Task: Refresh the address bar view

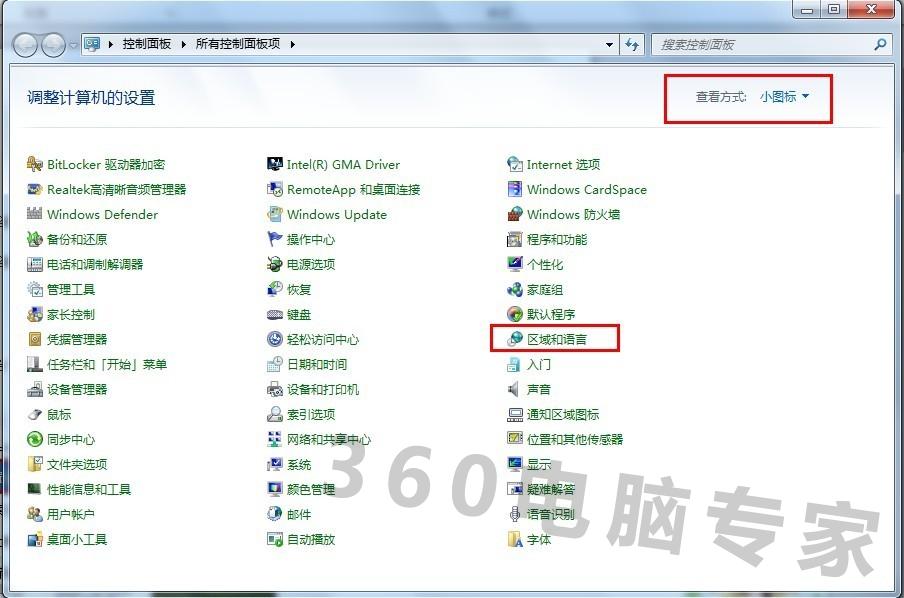Action: click(632, 44)
